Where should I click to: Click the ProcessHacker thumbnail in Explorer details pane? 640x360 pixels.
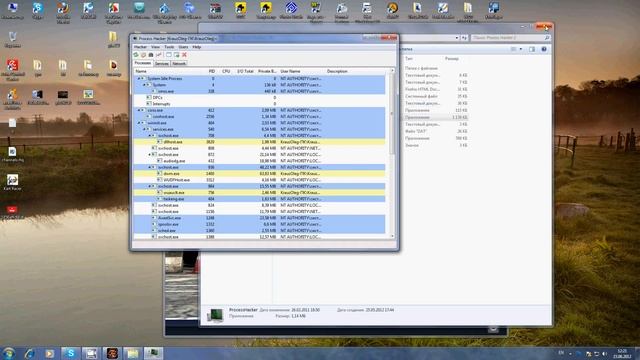coord(215,315)
